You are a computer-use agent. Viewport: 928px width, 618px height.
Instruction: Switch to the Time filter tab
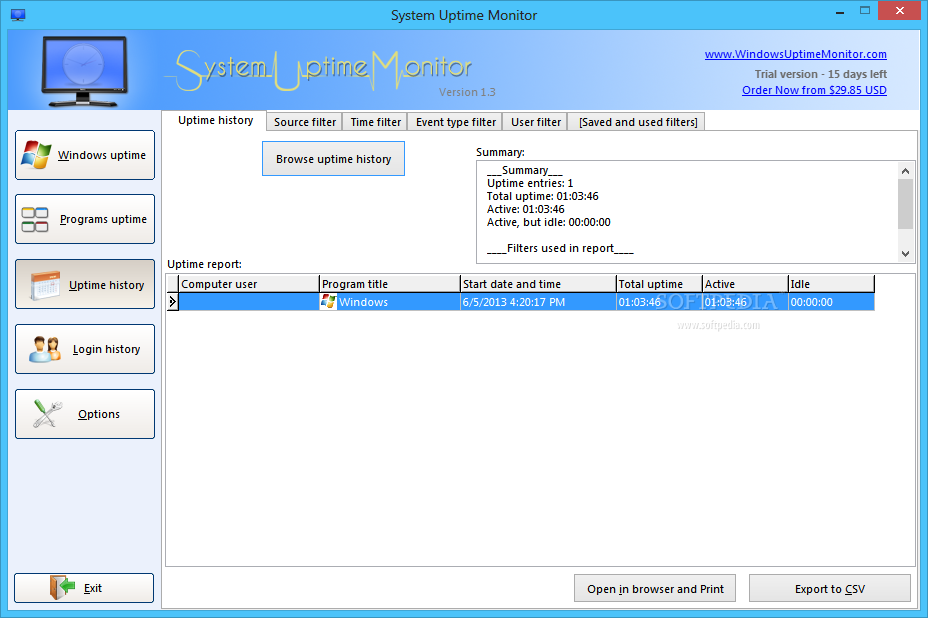point(375,122)
